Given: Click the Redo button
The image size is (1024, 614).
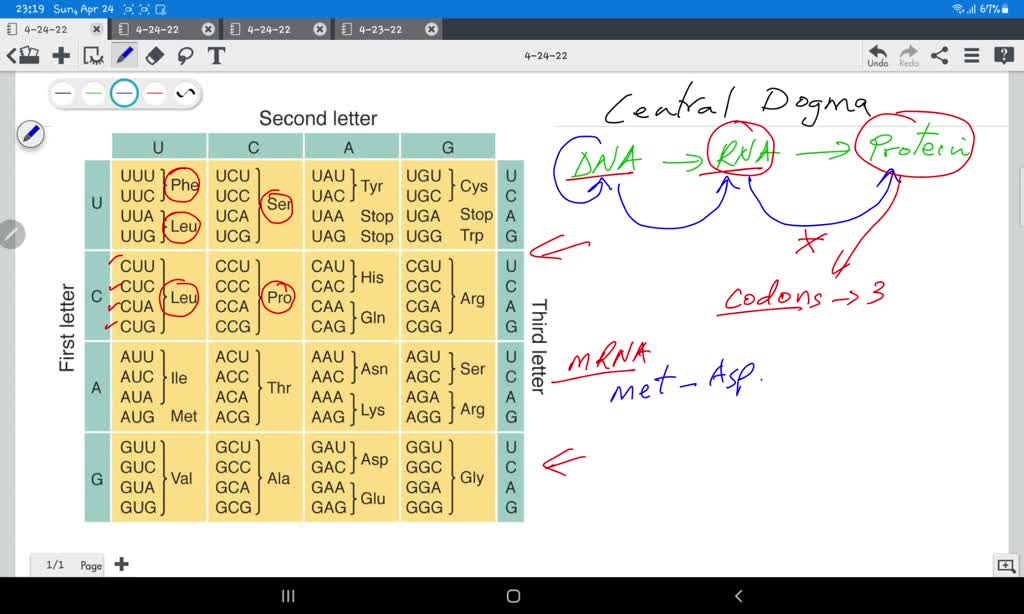Looking at the screenshot, I should coord(908,56).
